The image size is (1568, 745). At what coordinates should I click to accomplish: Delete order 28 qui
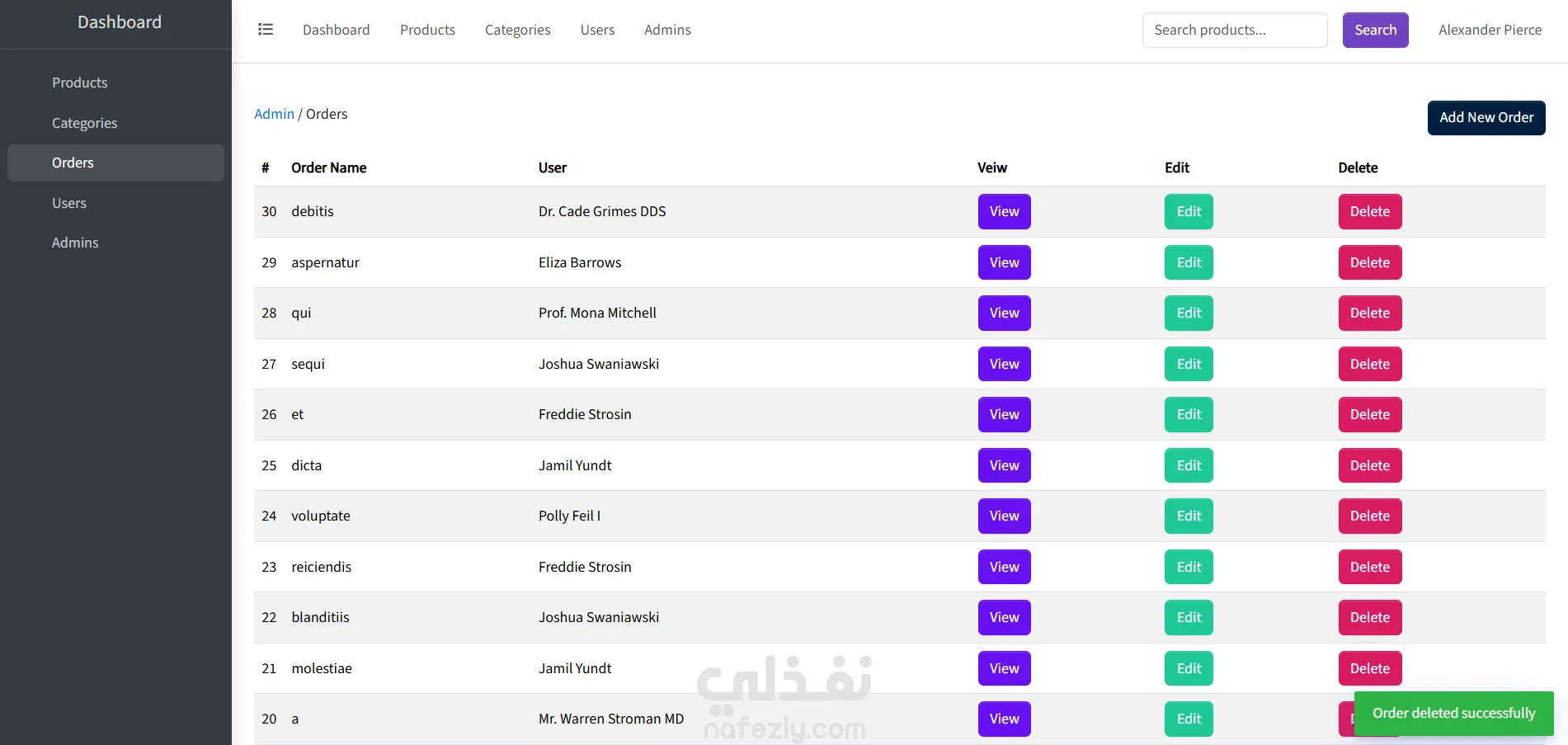tap(1369, 313)
